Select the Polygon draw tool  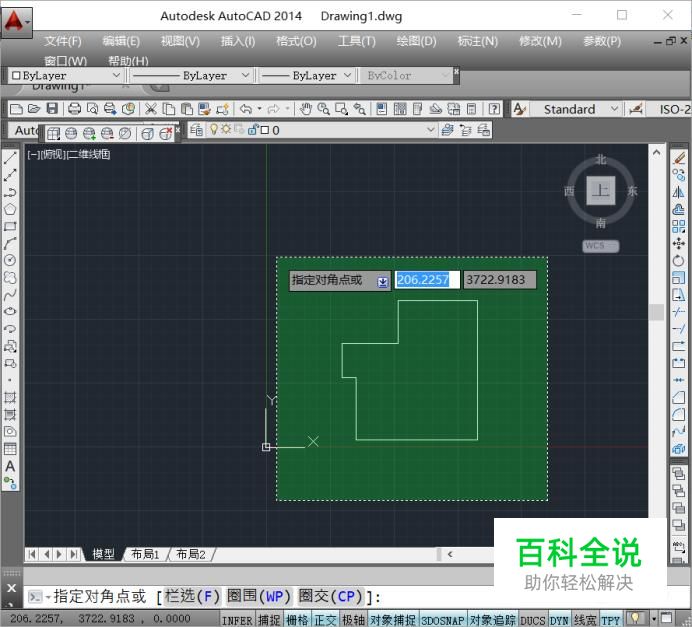10,209
